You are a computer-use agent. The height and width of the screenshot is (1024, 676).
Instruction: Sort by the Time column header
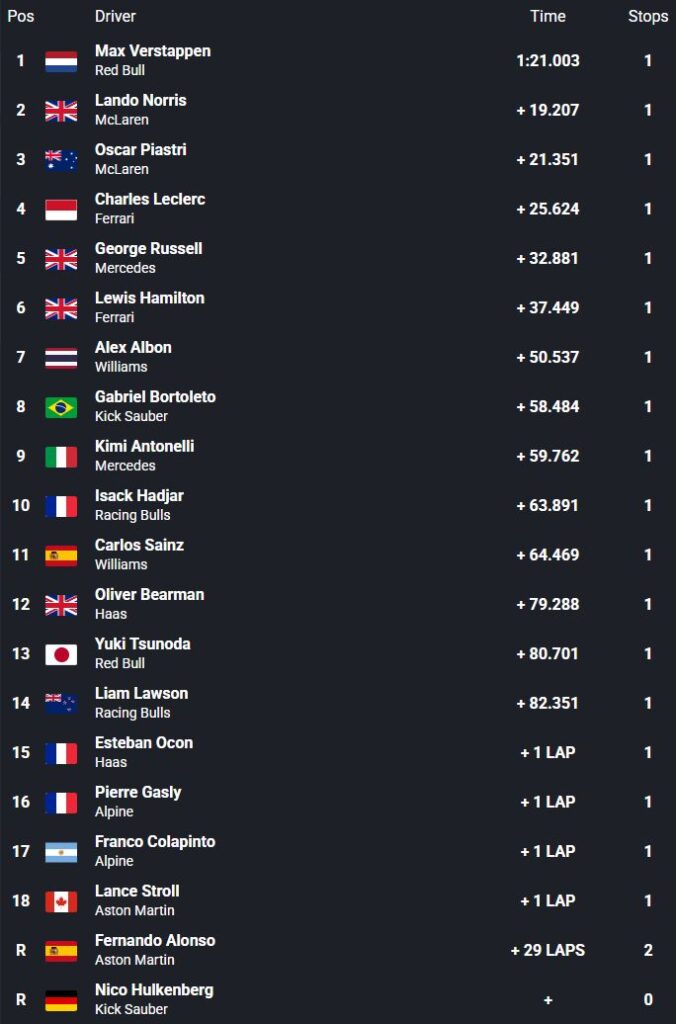pos(547,16)
